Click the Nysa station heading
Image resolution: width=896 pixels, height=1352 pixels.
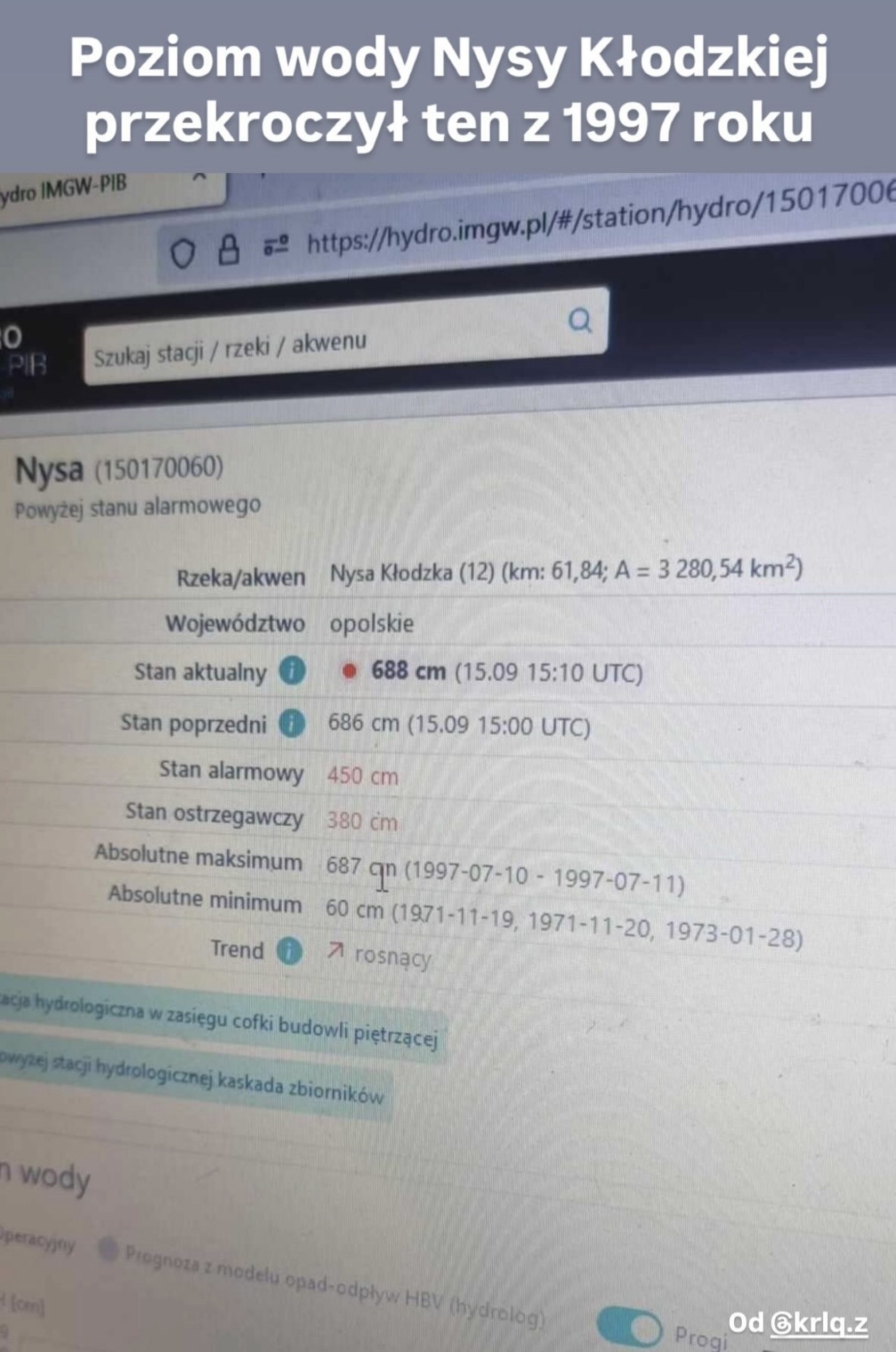pyautogui.click(x=49, y=470)
